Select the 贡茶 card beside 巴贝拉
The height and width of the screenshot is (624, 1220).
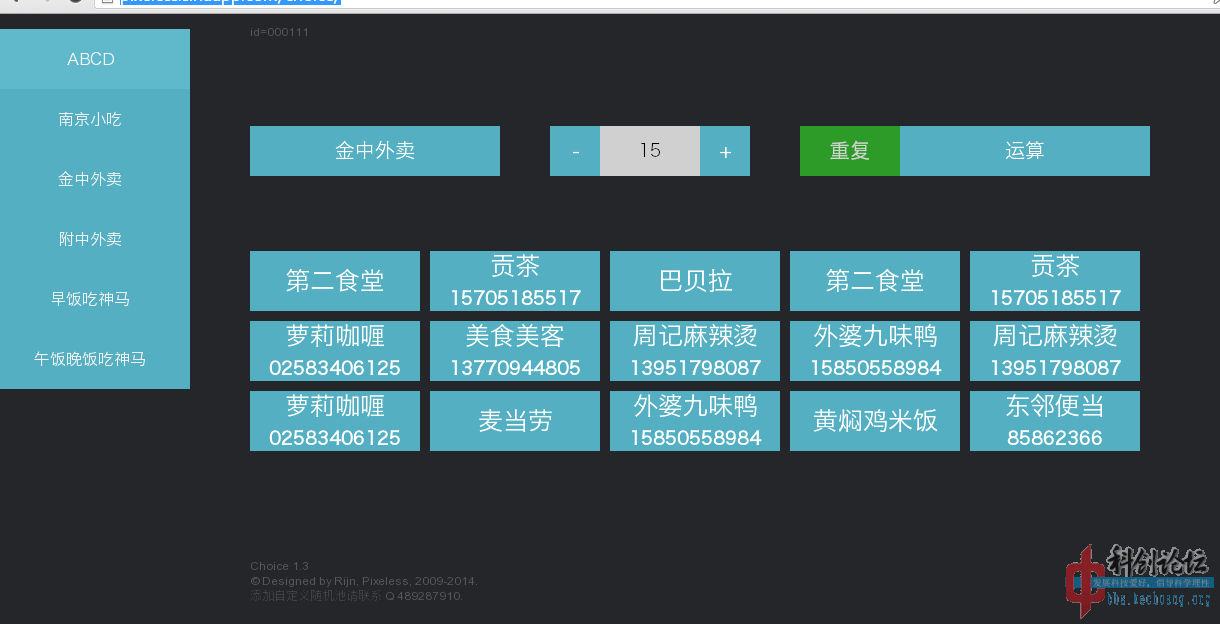pyautogui.click(x=515, y=281)
